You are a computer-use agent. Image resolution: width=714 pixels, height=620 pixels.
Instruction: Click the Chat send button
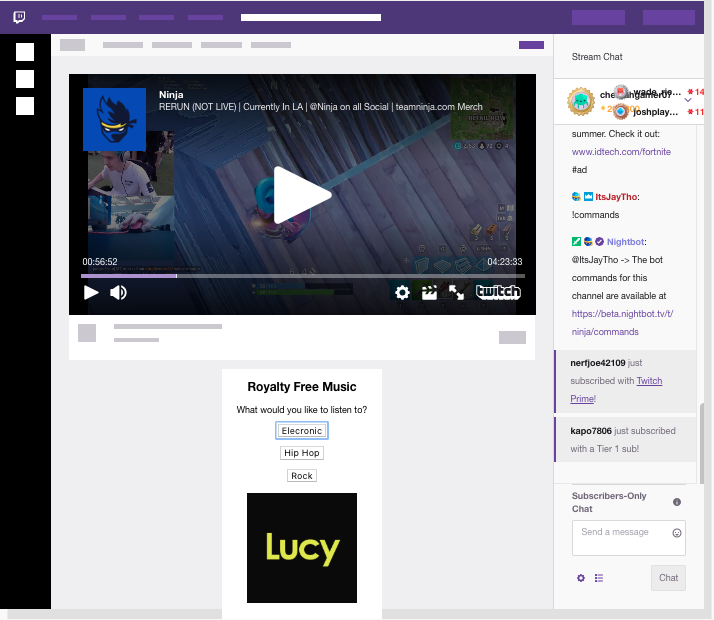point(668,578)
